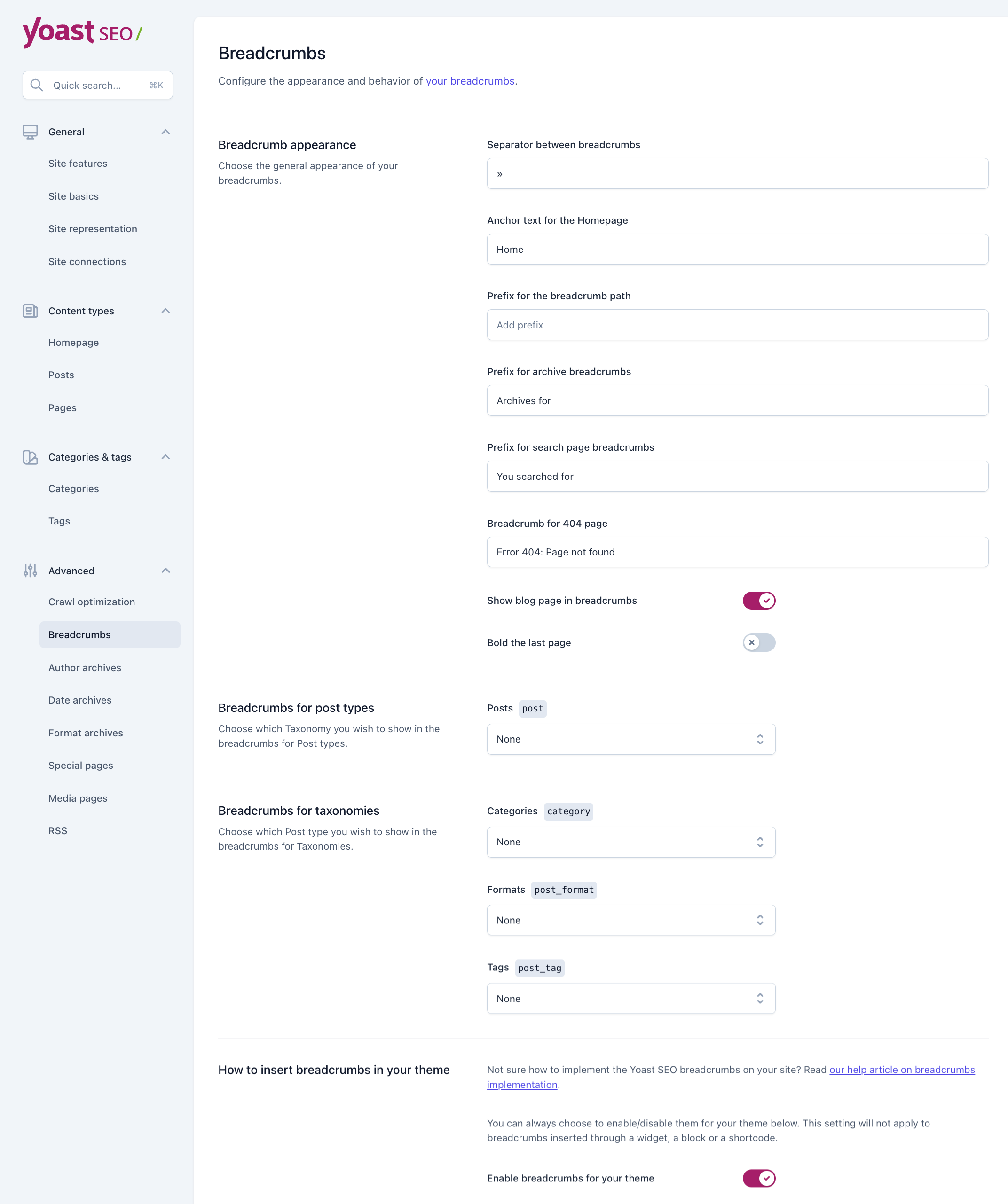Open the Tags breadcrumbs dropdown

coord(630,998)
